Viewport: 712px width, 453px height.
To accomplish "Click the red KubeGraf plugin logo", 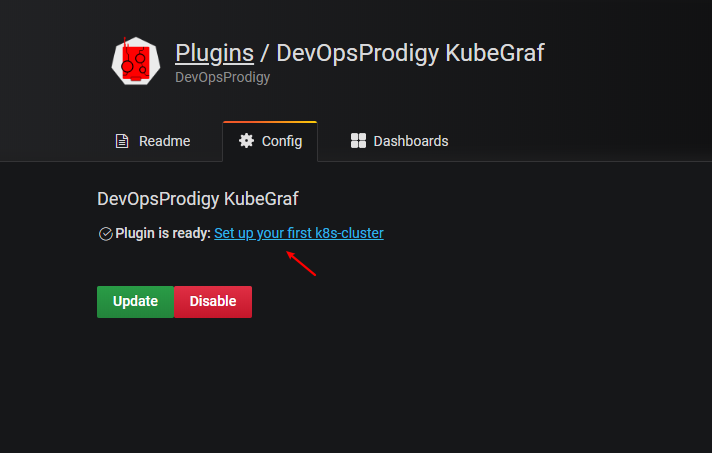I will pyautogui.click(x=136, y=61).
